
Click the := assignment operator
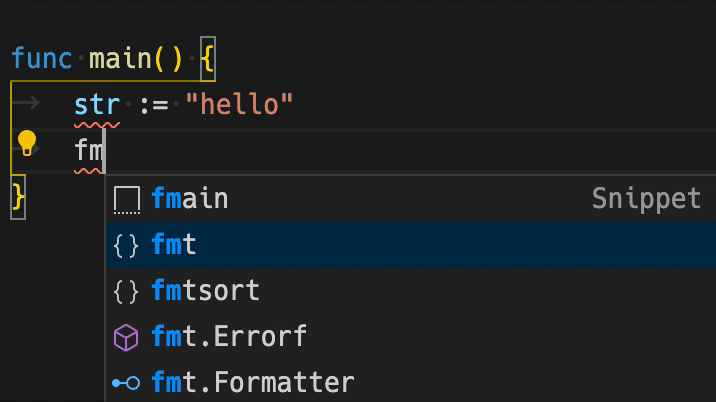click(x=152, y=104)
